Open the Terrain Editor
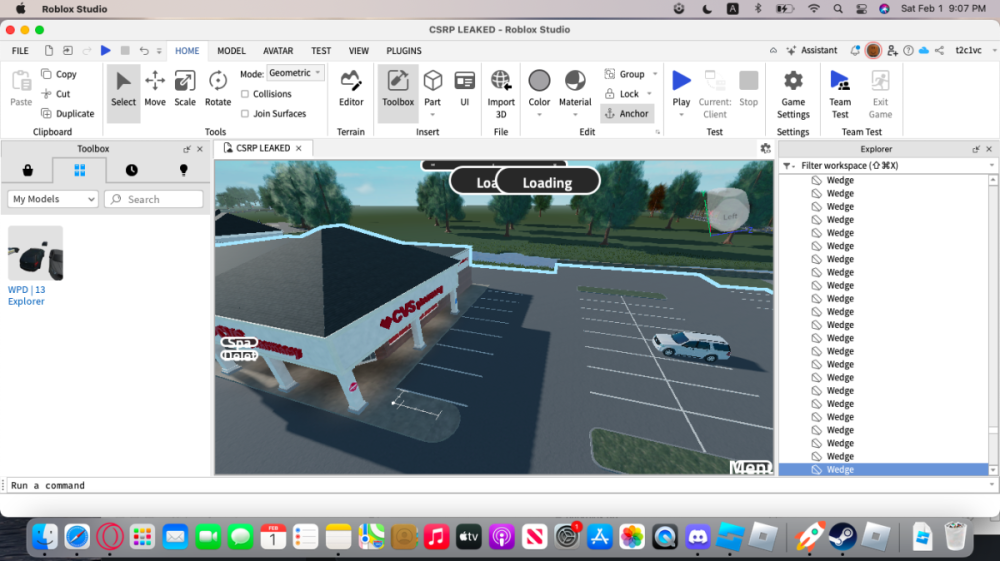1000x561 pixels. (x=351, y=89)
